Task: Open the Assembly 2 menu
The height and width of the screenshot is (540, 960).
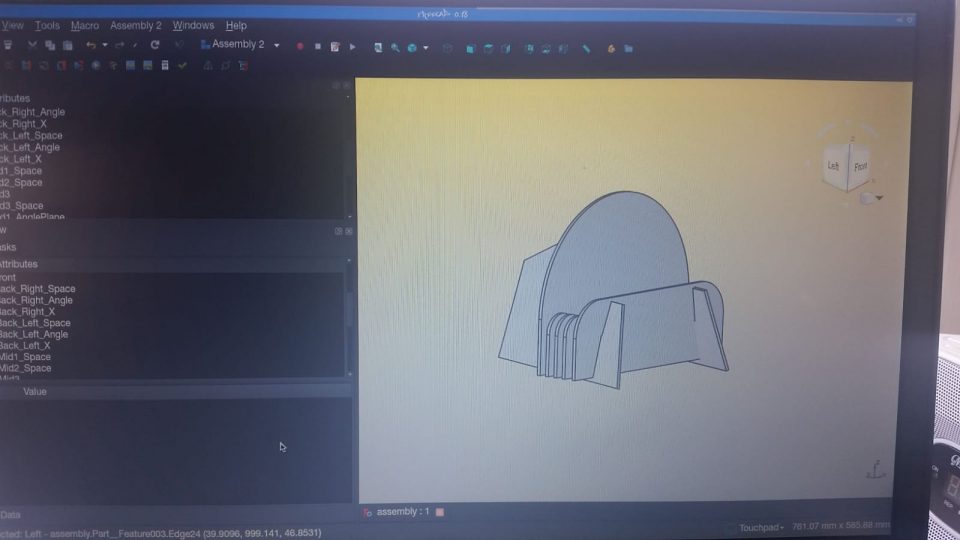Action: coord(136,25)
